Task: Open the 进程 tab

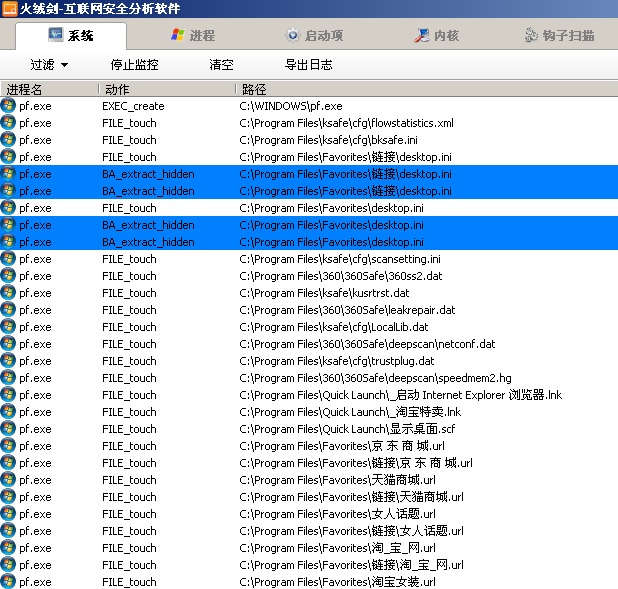Action: (x=193, y=35)
